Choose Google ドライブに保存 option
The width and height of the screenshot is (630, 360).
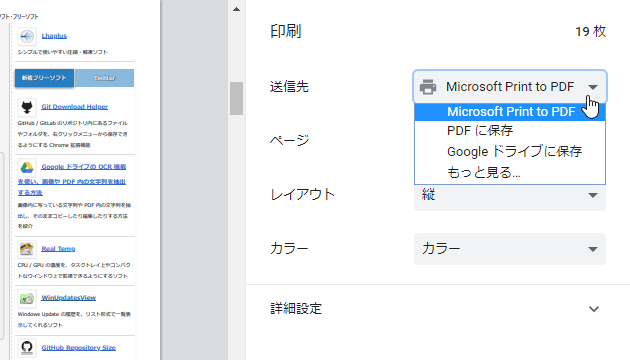click(x=509, y=151)
